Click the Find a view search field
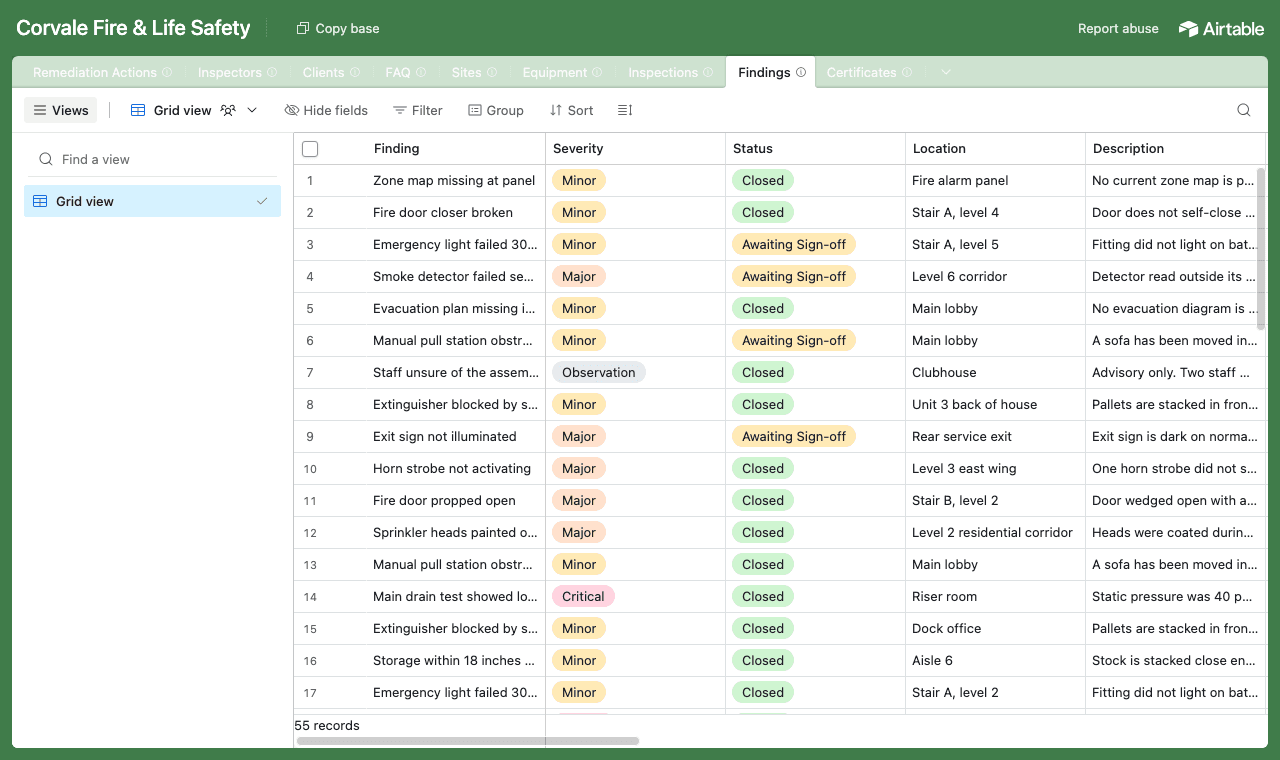The width and height of the screenshot is (1280, 760). [152, 159]
